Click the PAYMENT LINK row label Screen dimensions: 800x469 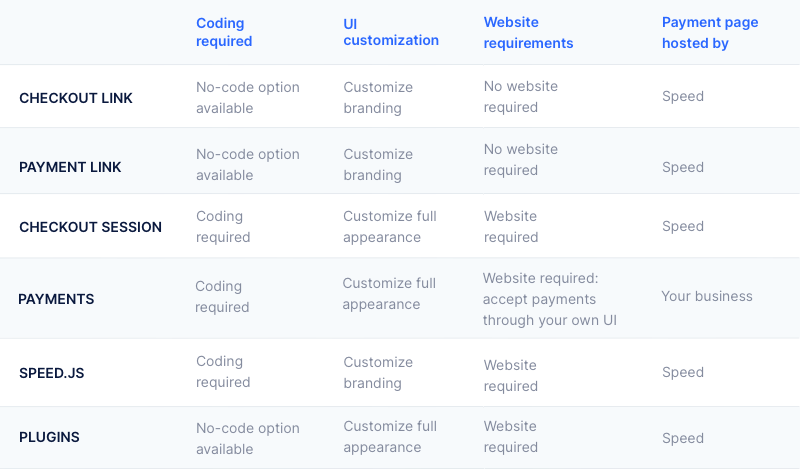pos(70,167)
